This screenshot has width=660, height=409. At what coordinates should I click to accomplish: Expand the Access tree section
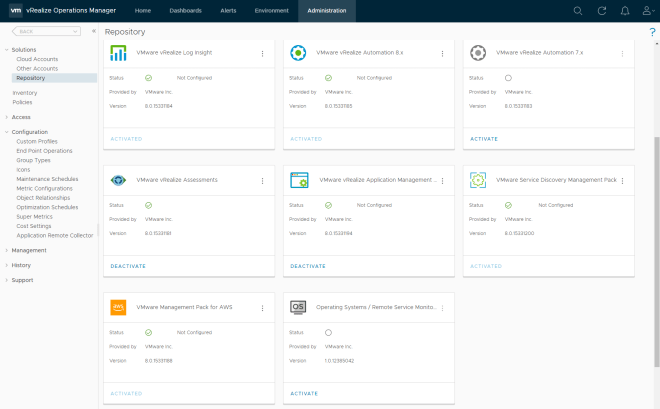pos(7,117)
